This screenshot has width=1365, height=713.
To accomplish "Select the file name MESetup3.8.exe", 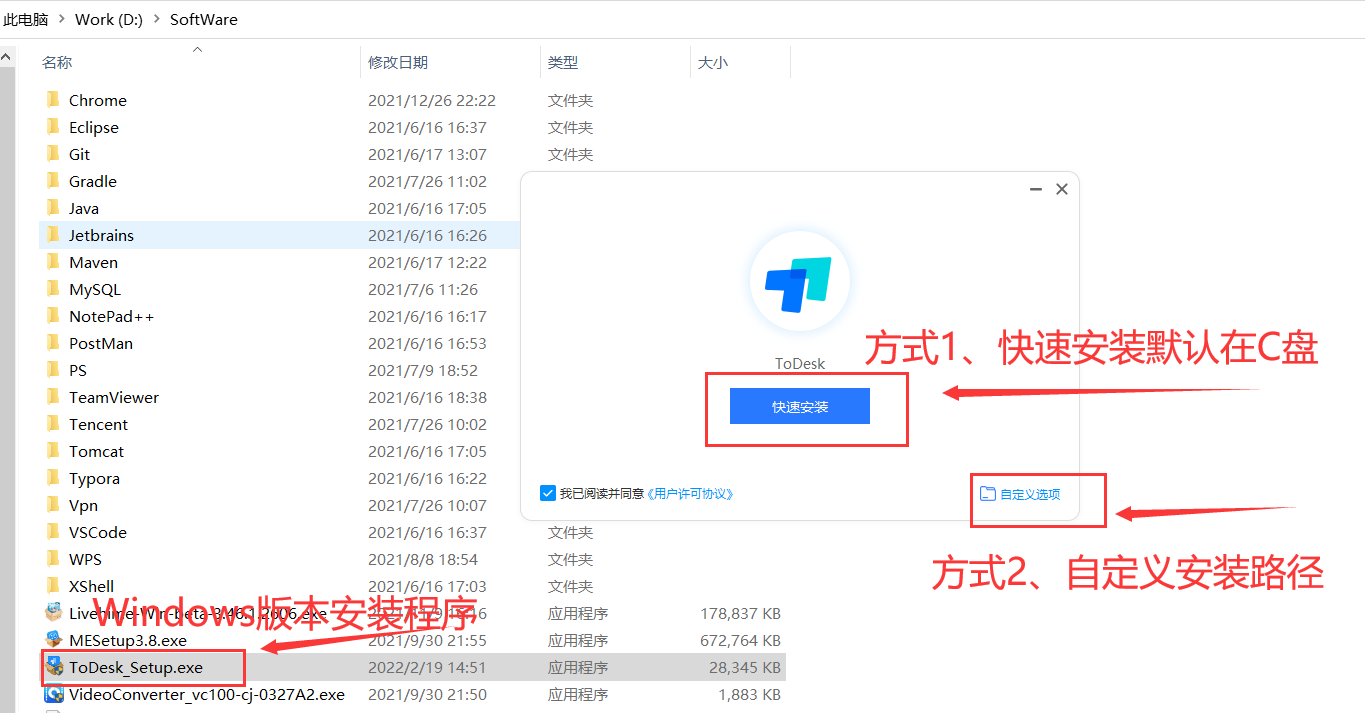I will coord(128,640).
